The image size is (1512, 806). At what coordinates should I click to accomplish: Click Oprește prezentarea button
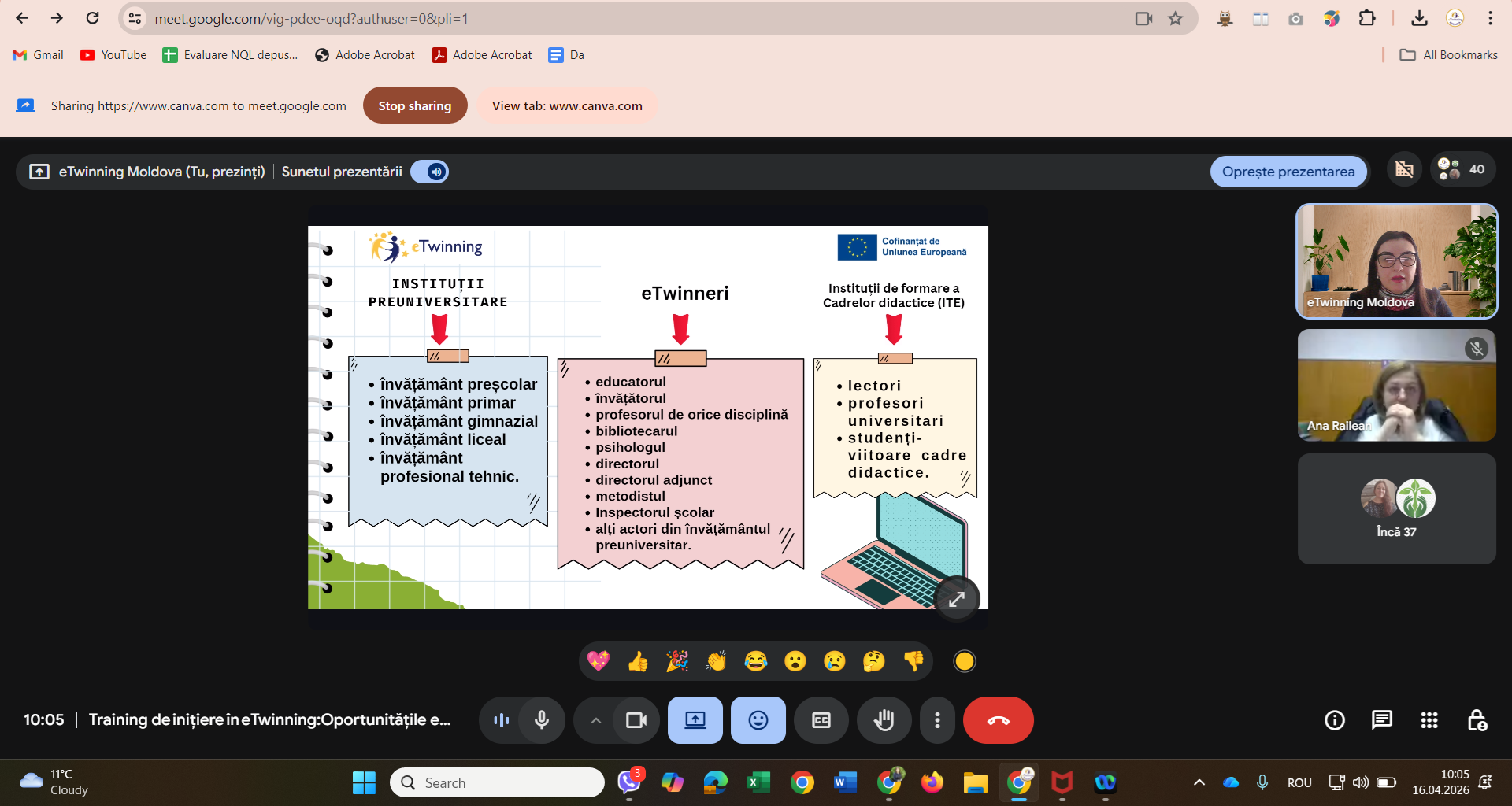tap(1288, 172)
